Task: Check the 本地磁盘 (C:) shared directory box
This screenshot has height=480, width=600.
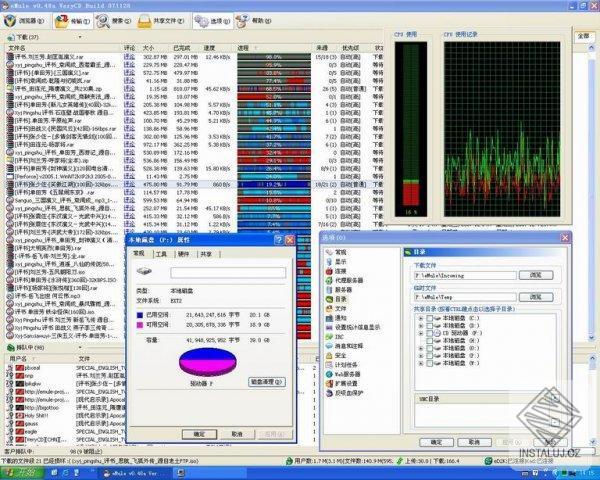Action: (x=430, y=318)
